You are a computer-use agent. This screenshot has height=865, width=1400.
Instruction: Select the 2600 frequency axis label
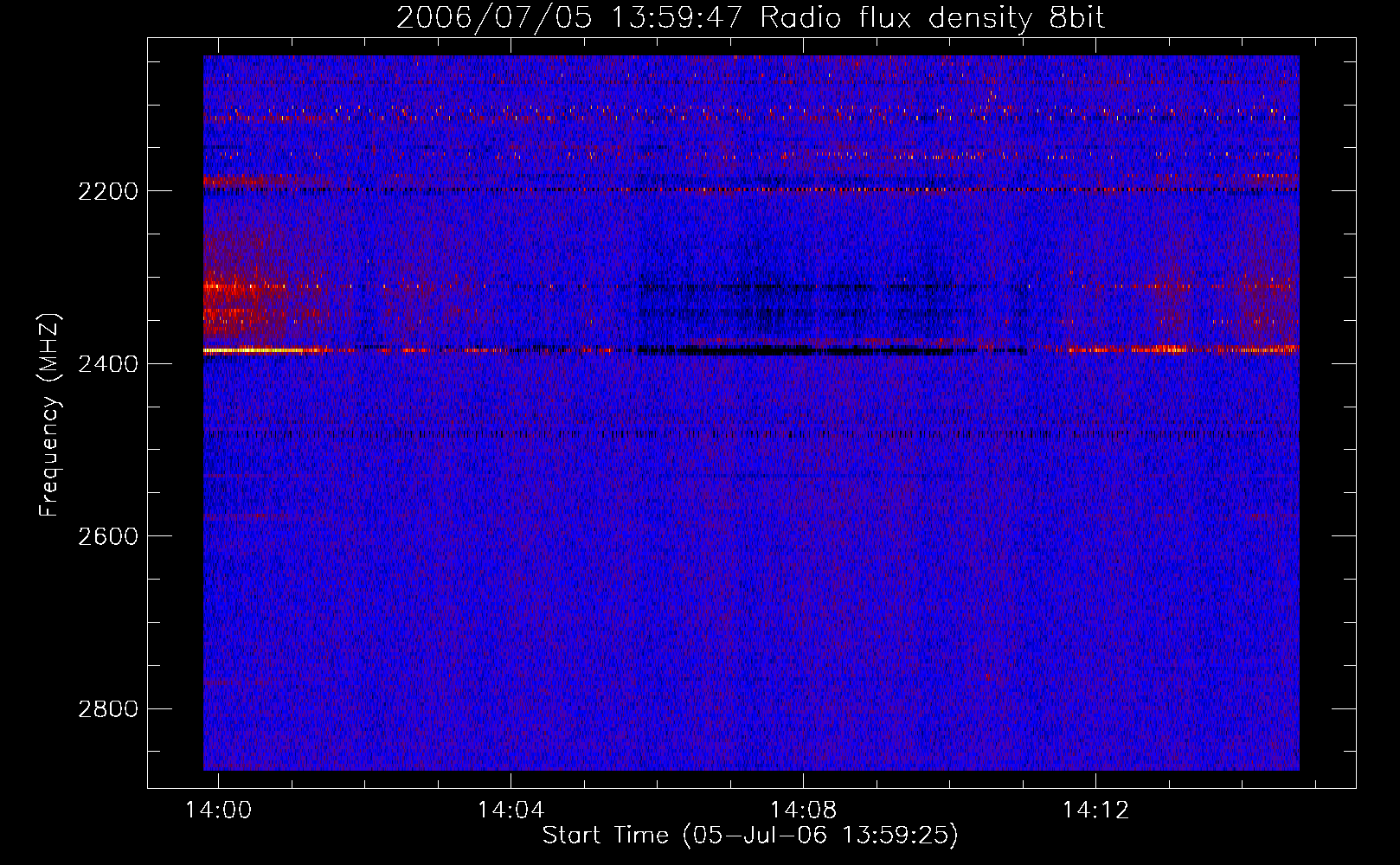coord(108,536)
